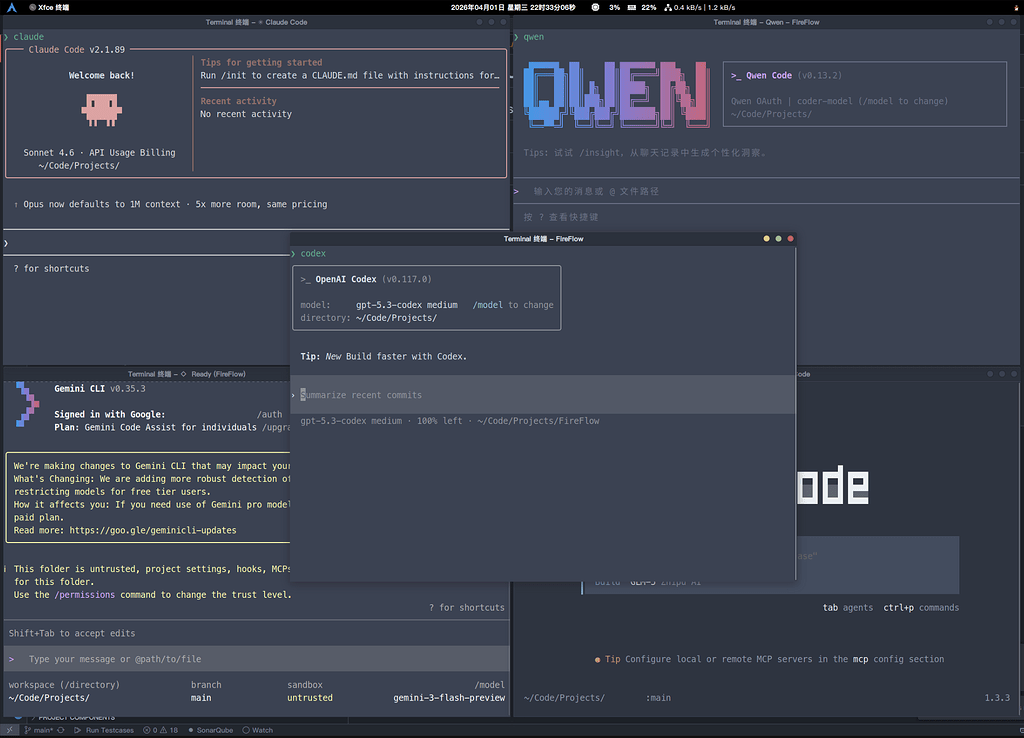The image size is (1024, 738).
Task: Click the 'Qwen Code' header in the Qwen info box
Action: 769,75
